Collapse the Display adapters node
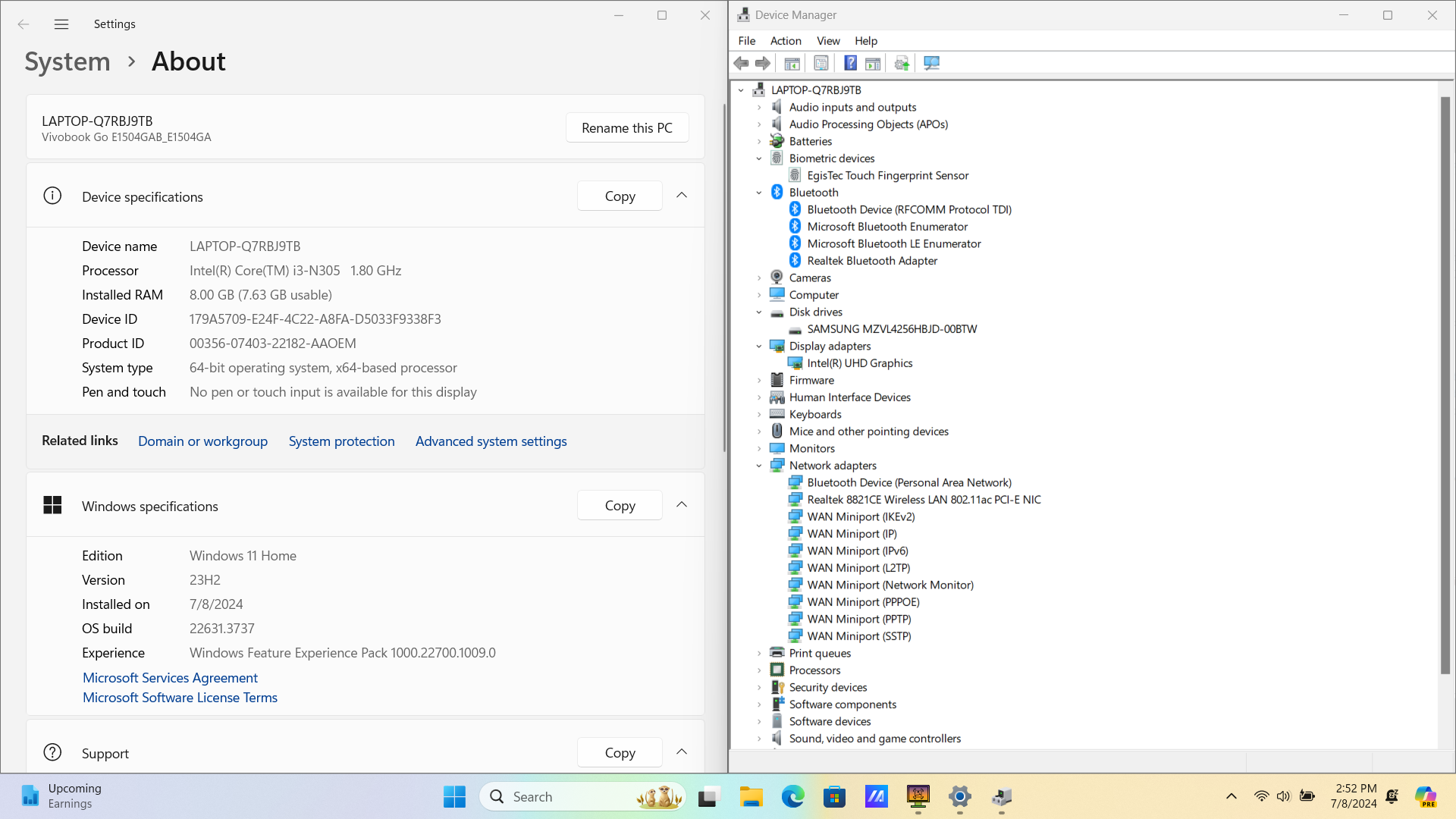 (759, 347)
